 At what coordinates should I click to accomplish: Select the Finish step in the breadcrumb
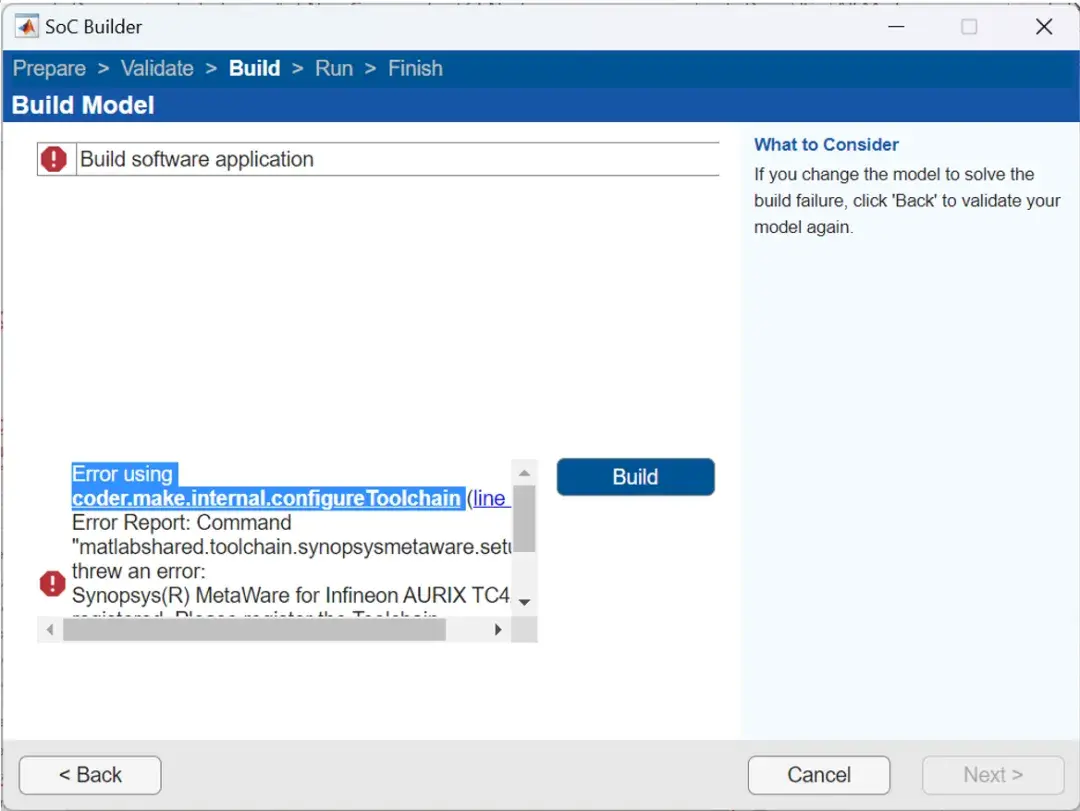click(415, 68)
